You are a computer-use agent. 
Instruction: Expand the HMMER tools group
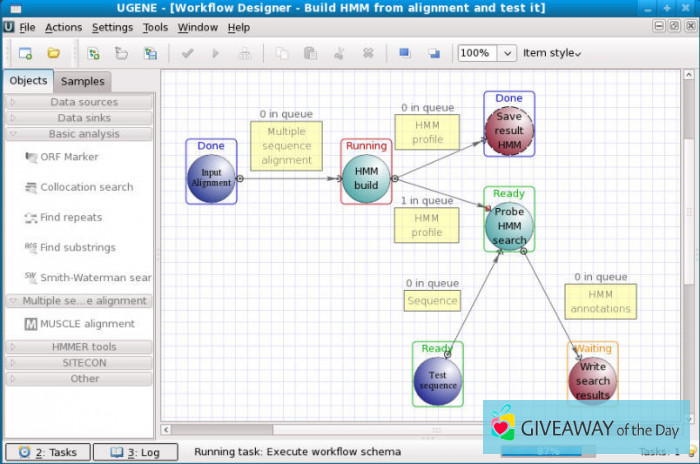coord(82,347)
